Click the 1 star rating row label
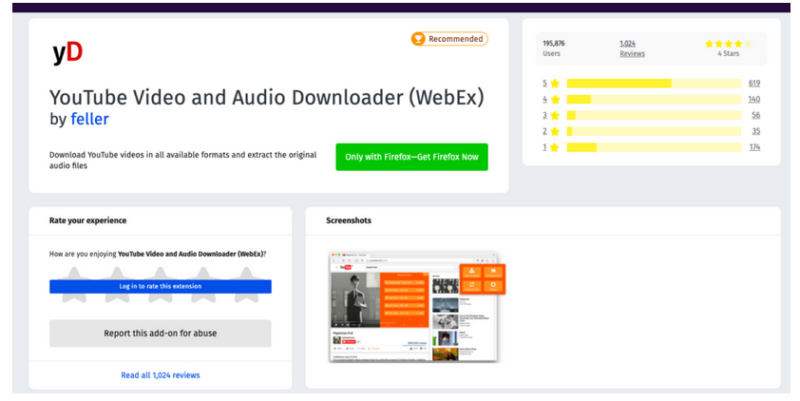This screenshot has width=800, height=401. (551, 147)
